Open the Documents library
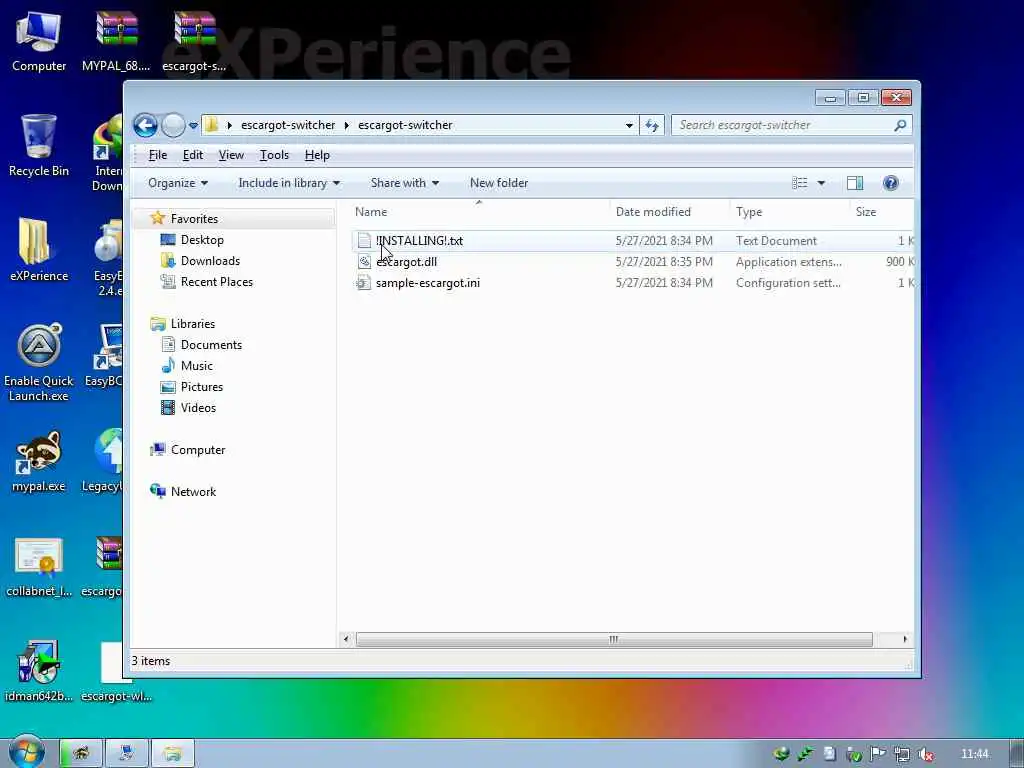 211,345
